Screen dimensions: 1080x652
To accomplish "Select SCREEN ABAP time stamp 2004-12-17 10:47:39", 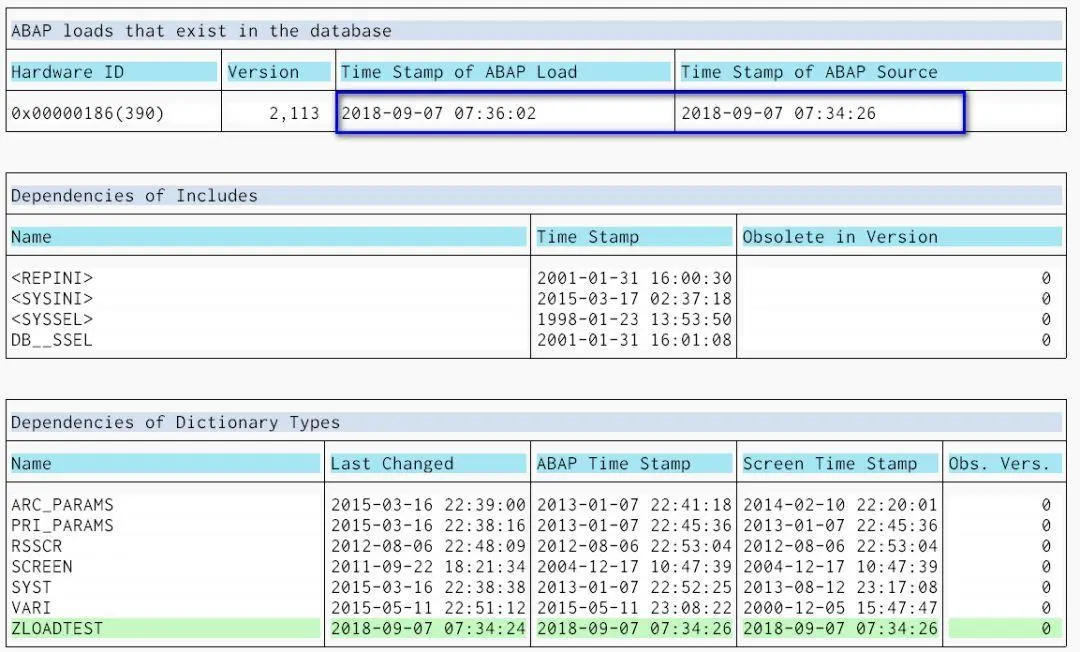I will 634,567.
